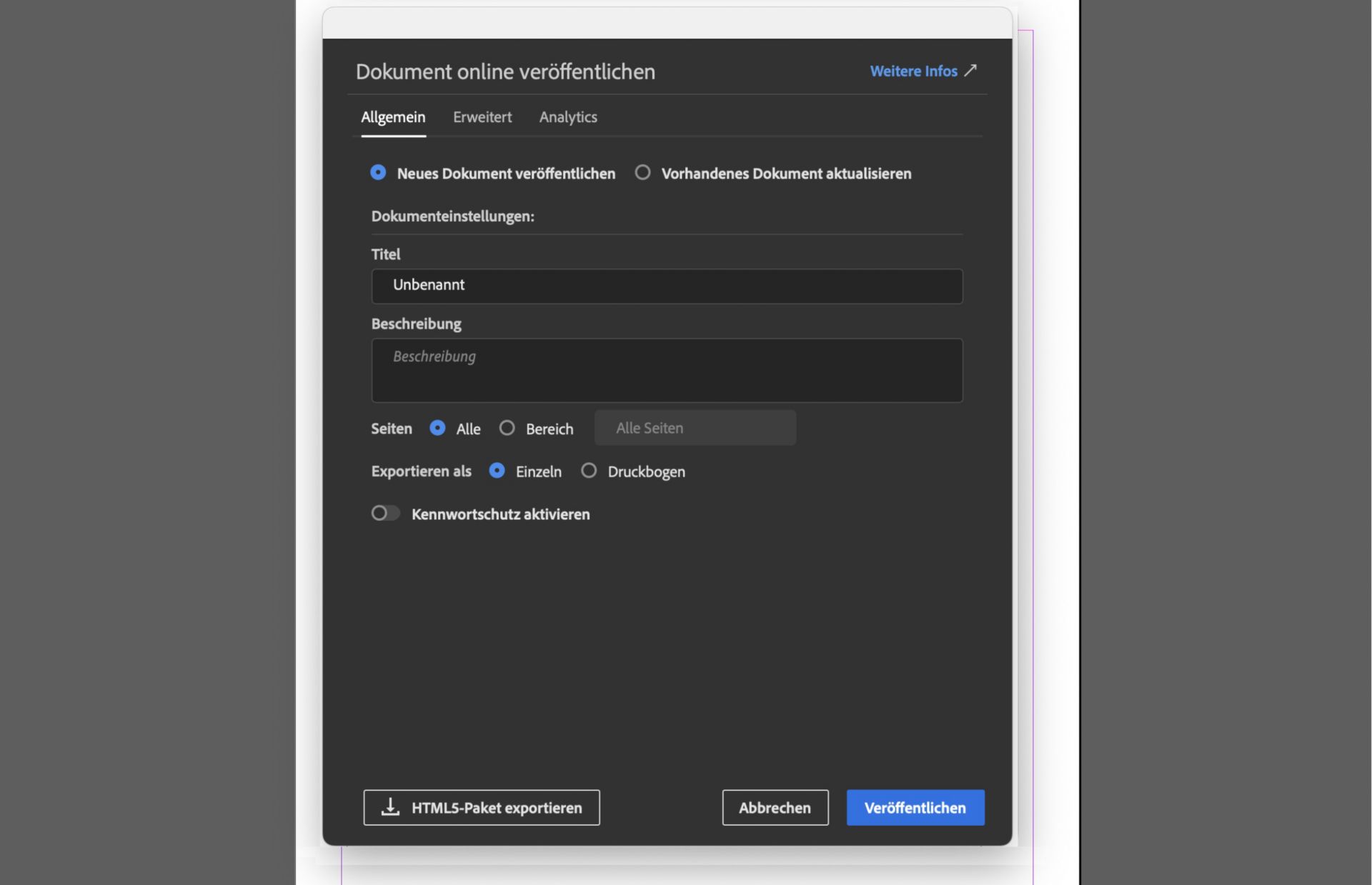Click the external-link arrow beside Weitere Infos
The width and height of the screenshot is (1372, 885).
[x=970, y=71]
